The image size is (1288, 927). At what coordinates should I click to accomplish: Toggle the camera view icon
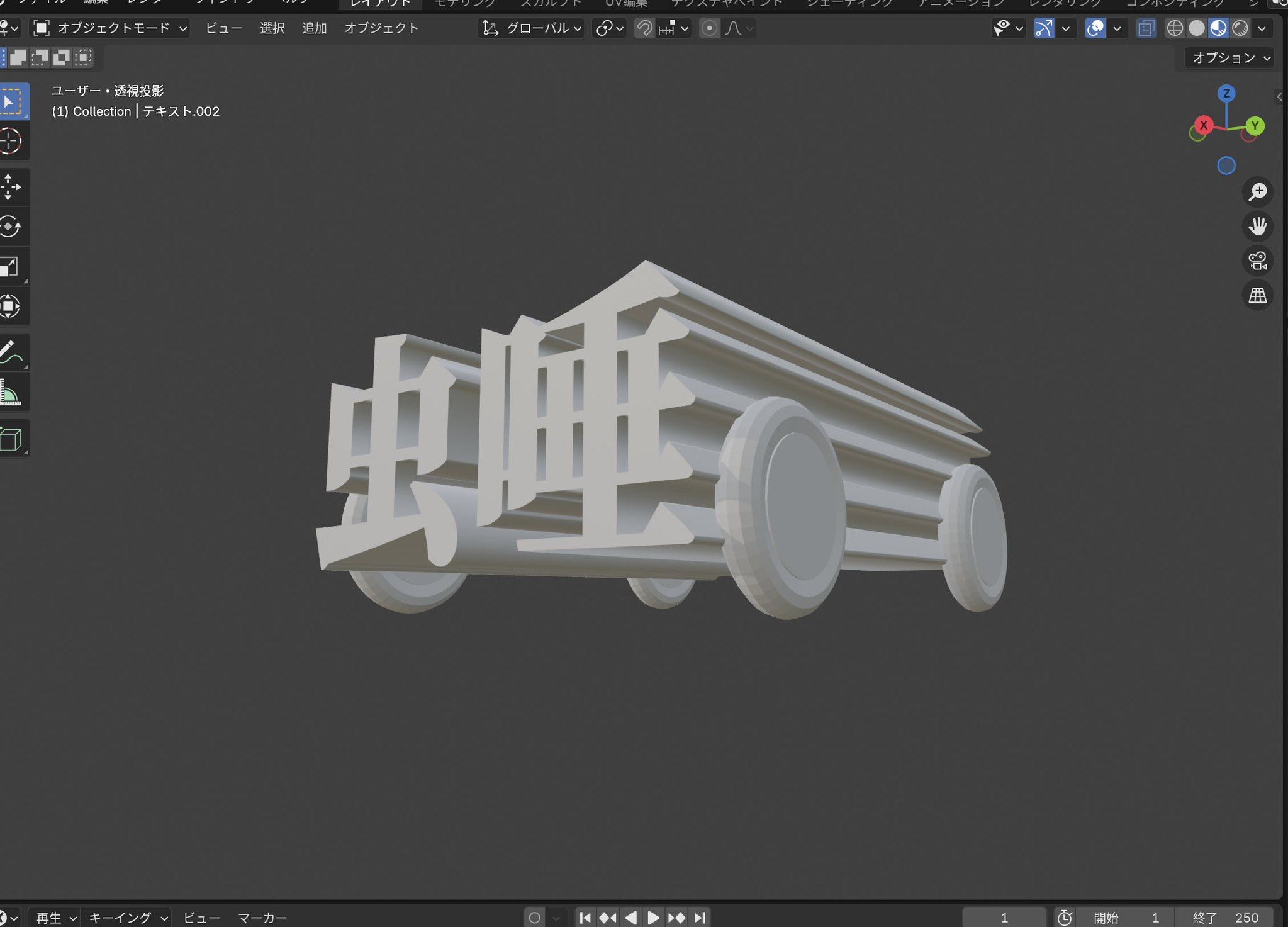coord(1257,261)
